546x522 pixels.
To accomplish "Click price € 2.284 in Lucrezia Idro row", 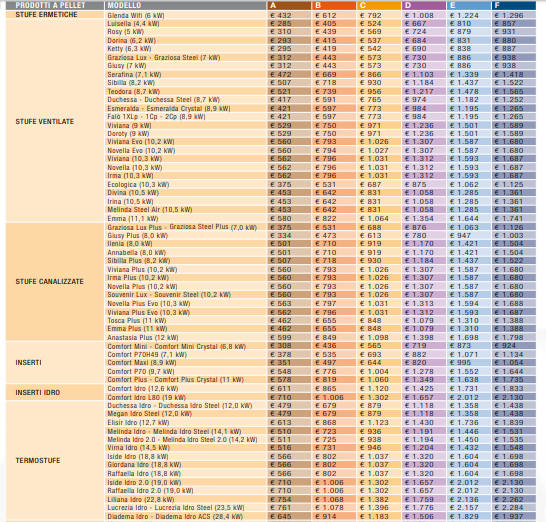I will [x=509, y=508].
